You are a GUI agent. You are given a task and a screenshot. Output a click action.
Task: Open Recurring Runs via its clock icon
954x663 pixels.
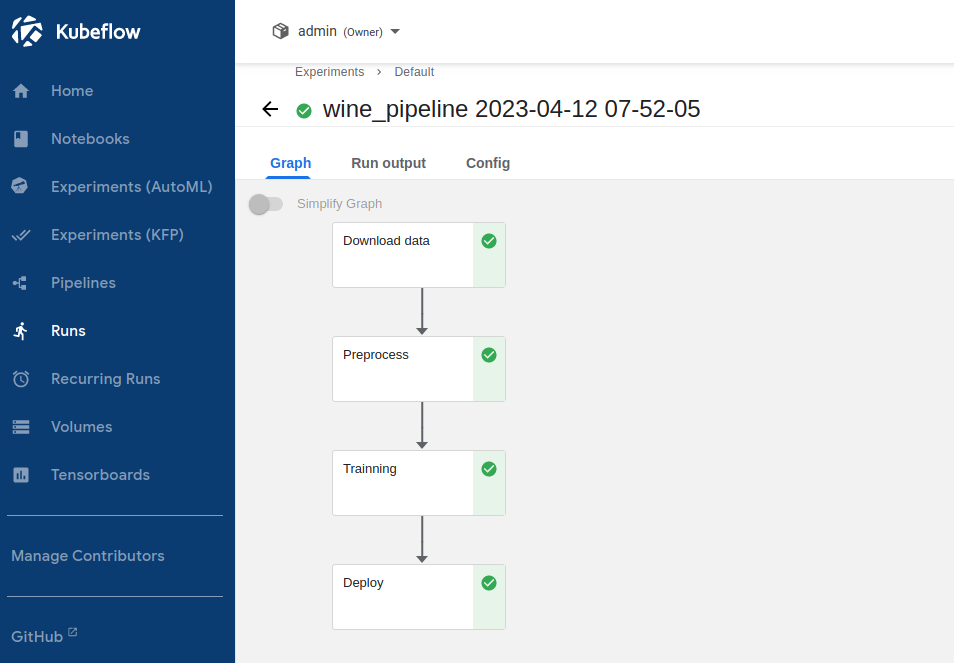coord(21,378)
